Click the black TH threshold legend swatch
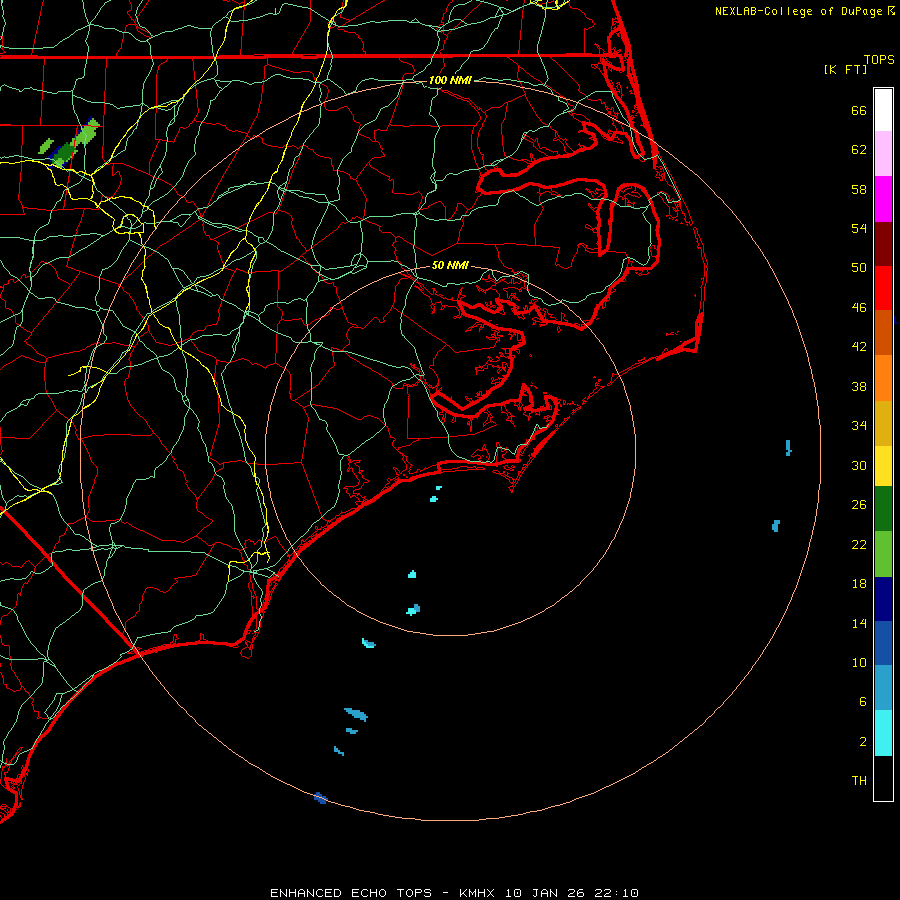 click(x=883, y=778)
